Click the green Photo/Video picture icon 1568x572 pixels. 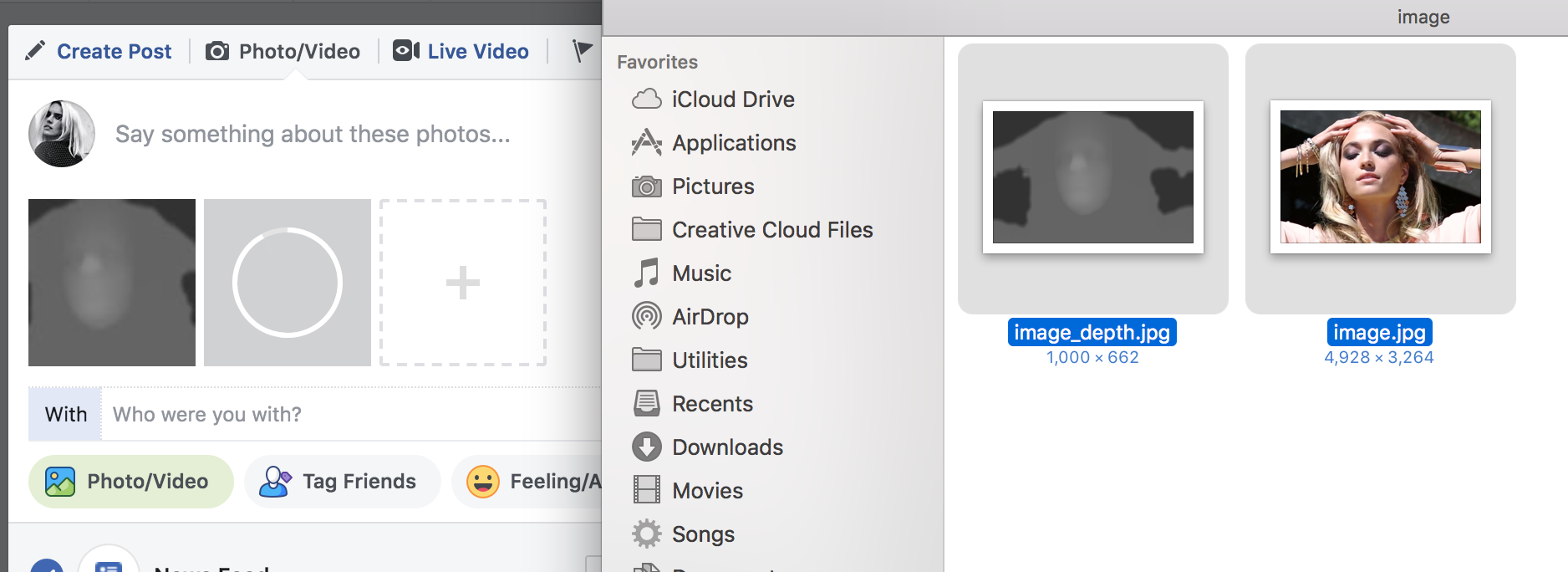60,482
